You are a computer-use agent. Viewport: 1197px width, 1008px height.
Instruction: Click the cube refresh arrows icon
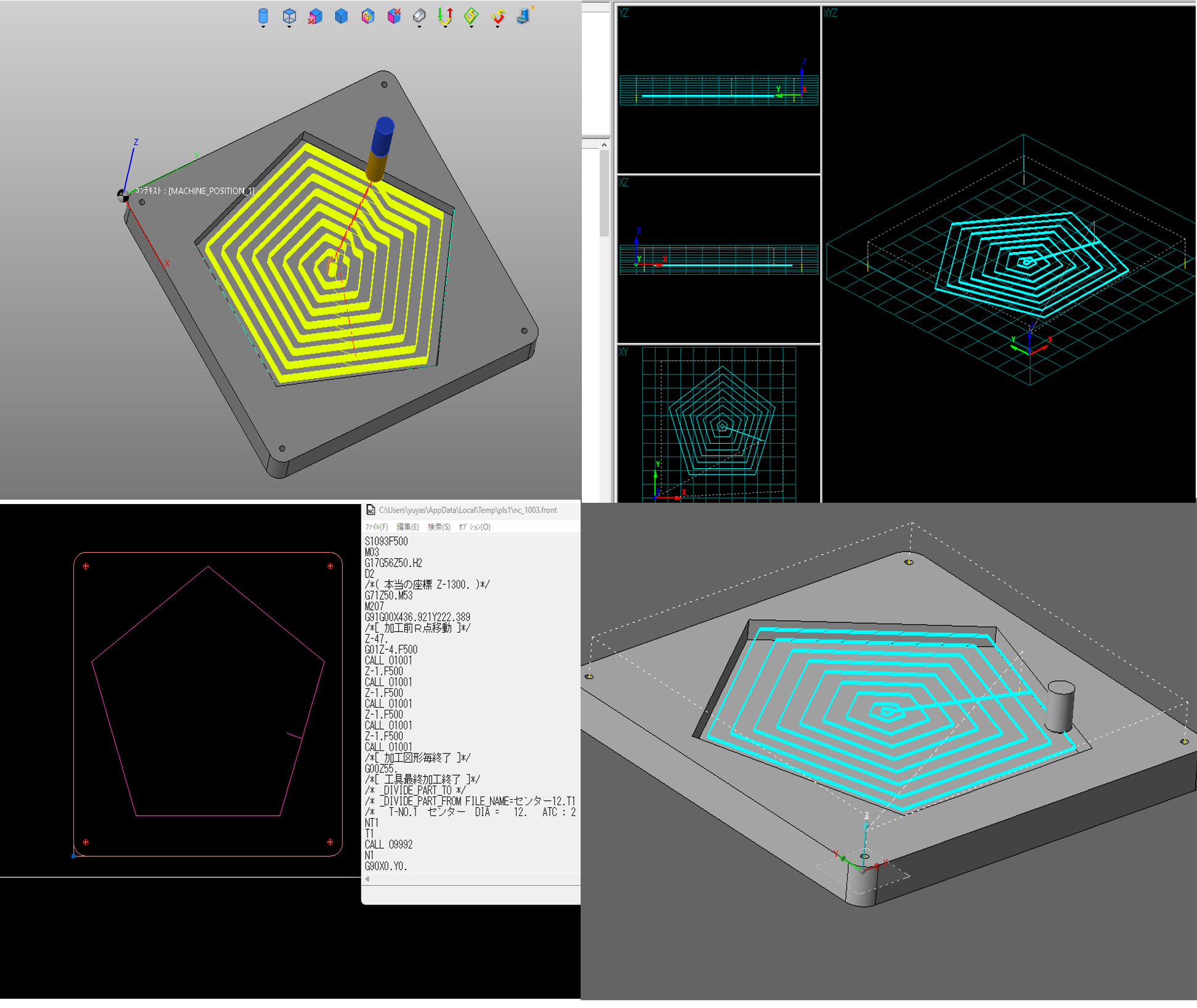tap(367, 16)
